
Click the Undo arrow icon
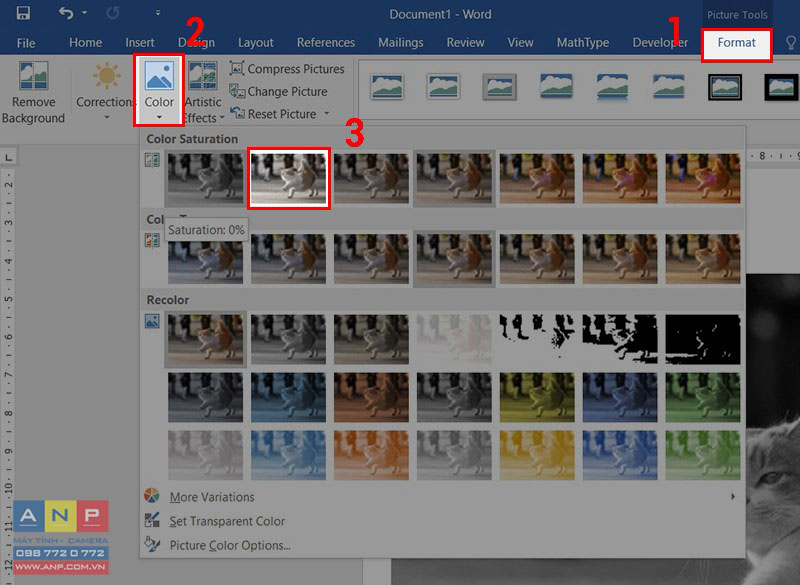coord(66,13)
